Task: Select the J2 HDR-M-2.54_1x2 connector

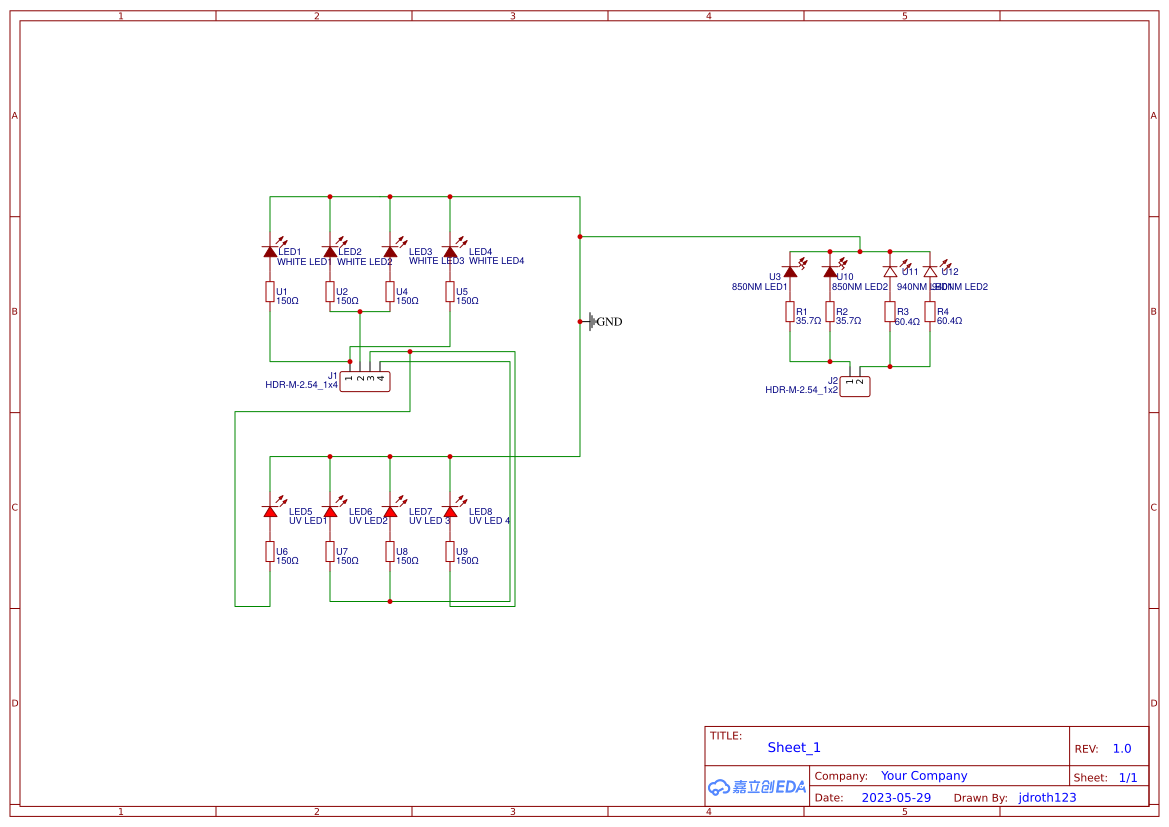Action: coord(855,385)
